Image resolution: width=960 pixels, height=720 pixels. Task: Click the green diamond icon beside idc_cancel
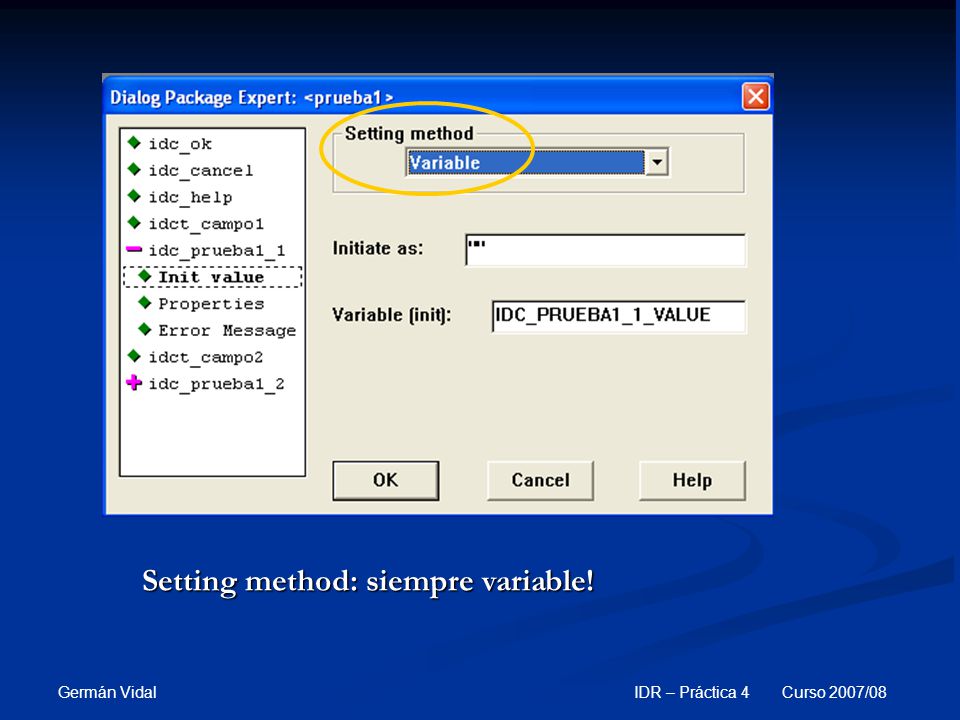click(134, 169)
